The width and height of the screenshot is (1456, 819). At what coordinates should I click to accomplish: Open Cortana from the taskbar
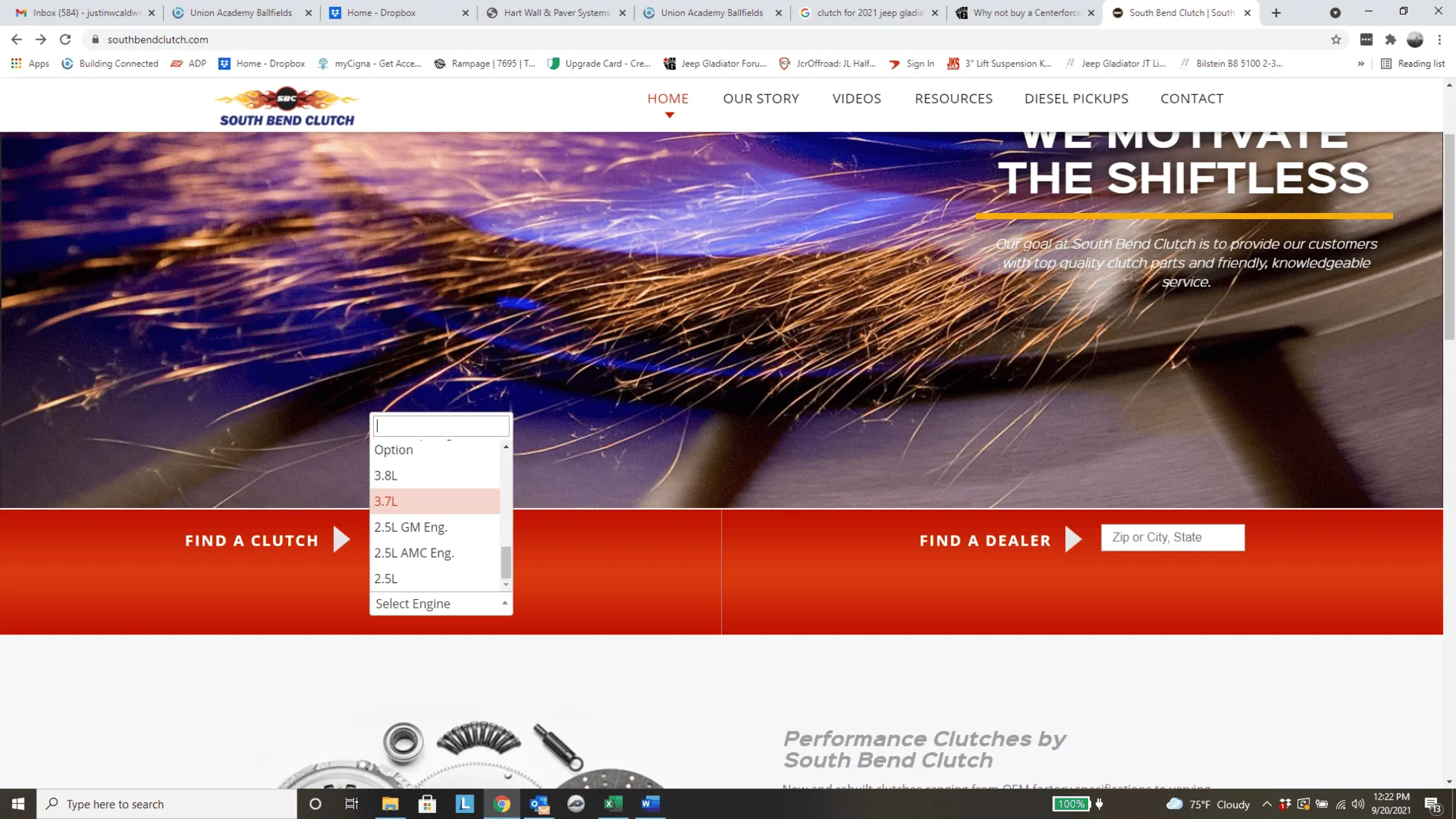[x=315, y=804]
